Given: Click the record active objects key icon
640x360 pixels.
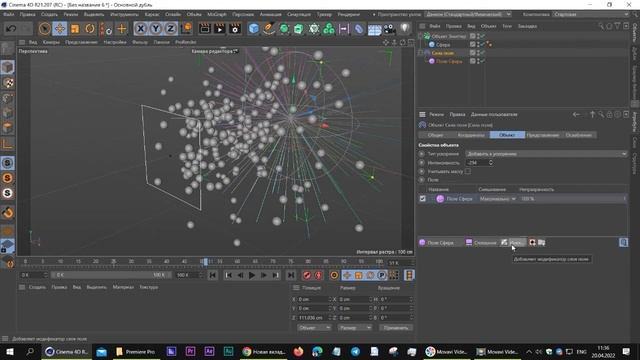Looking at the screenshot, I should coord(307,276).
